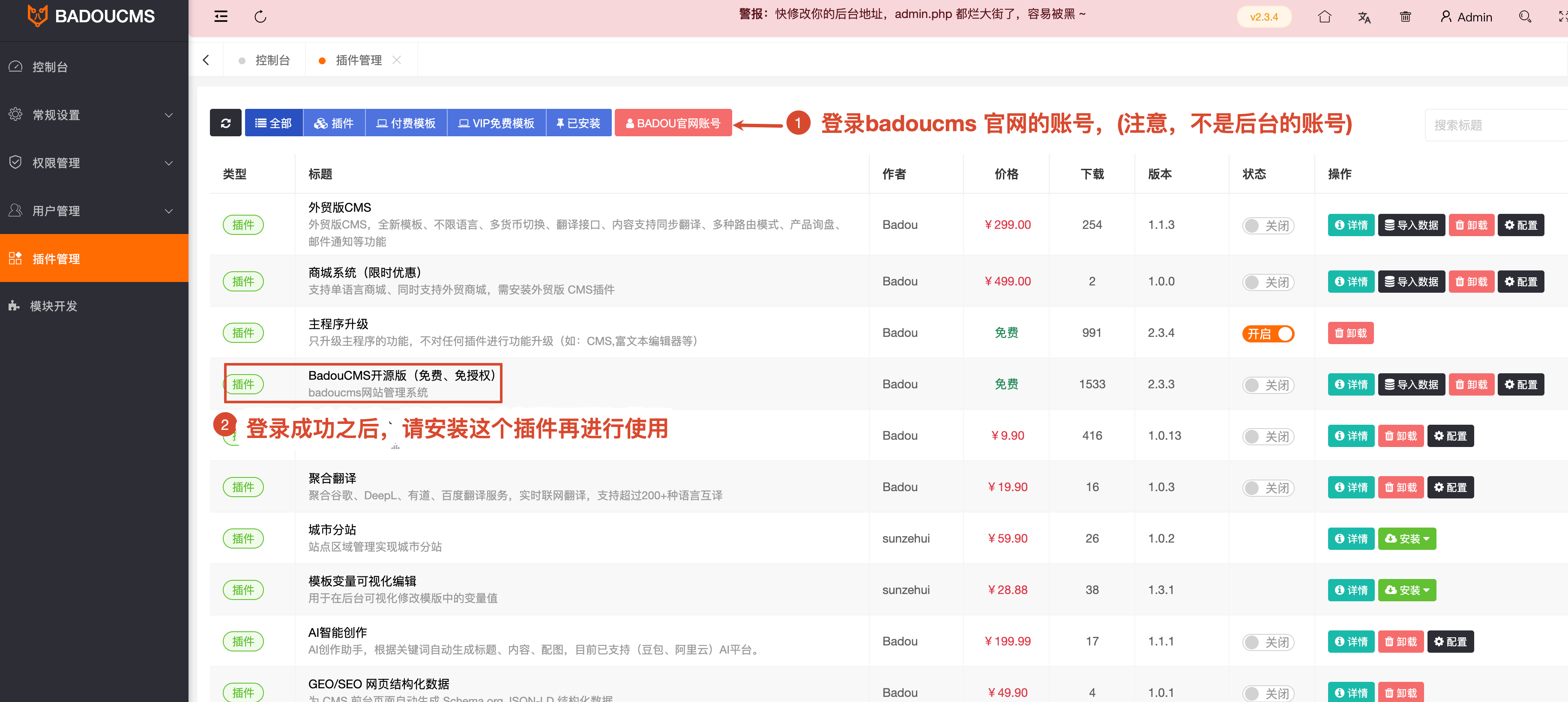Viewport: 1568px width, 702px height.
Task: Click 卸载 for 外贸版CMS
Action: point(1471,225)
